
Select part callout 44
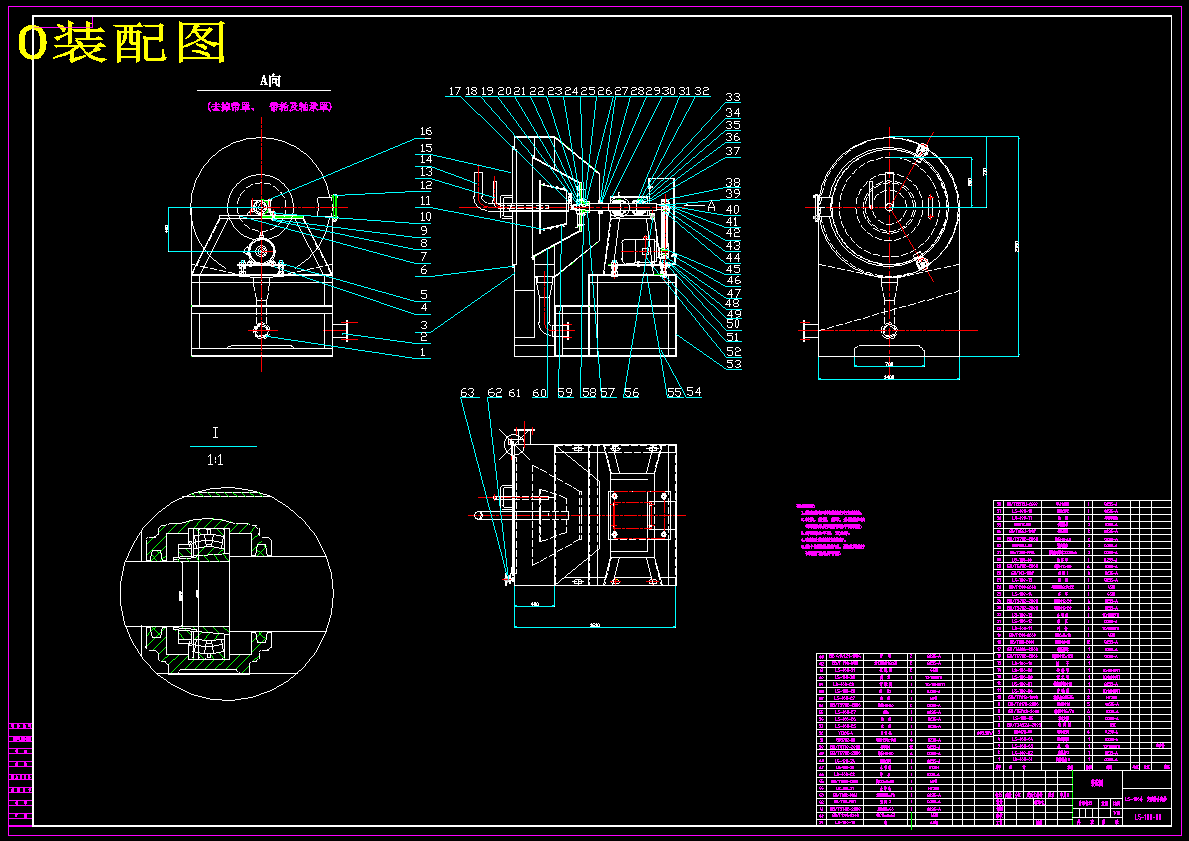point(733,257)
